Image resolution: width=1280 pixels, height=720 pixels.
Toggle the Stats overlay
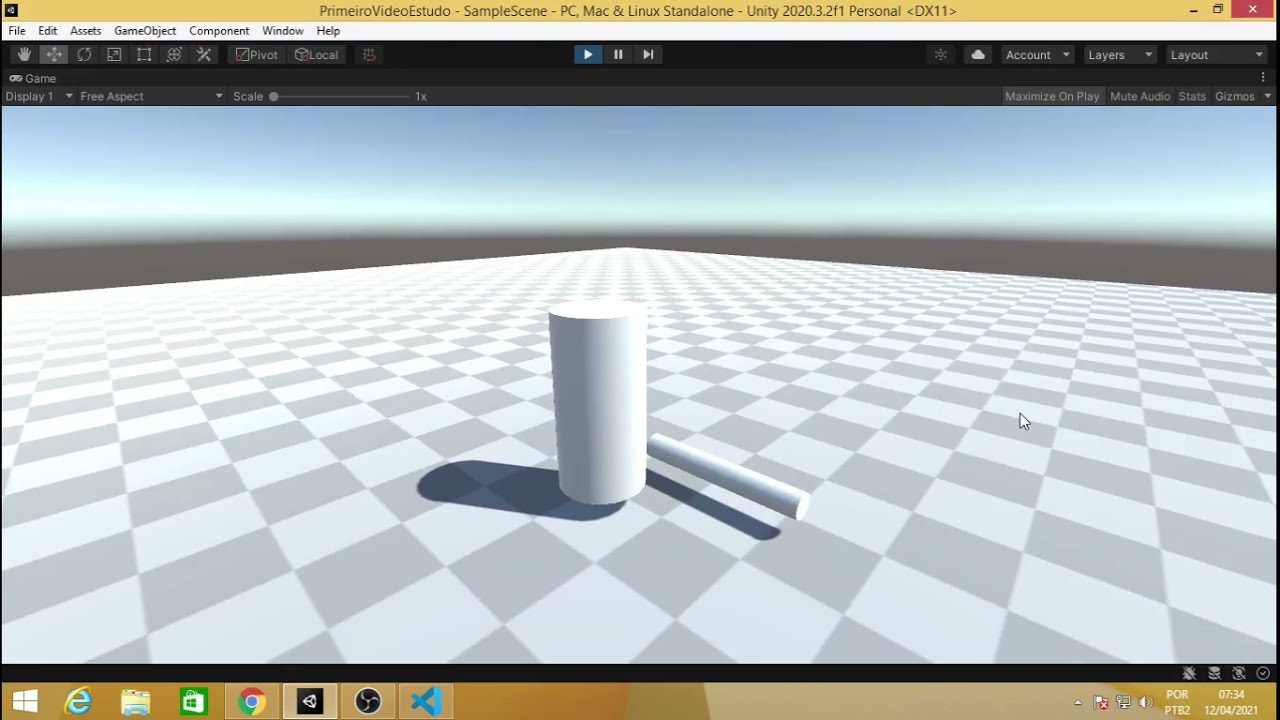(1192, 96)
